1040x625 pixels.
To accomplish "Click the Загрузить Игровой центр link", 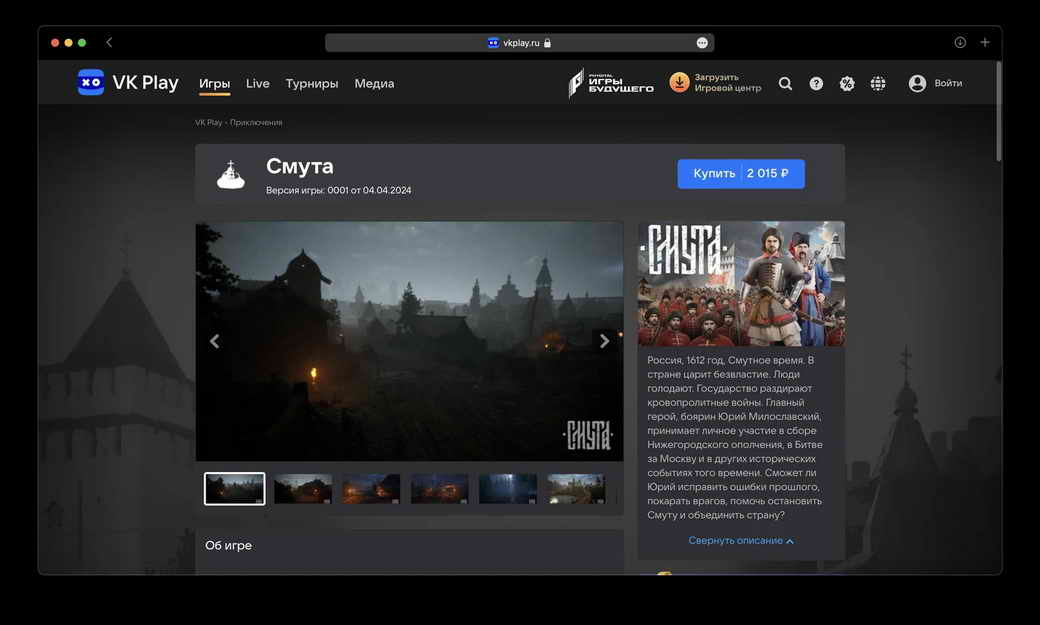I will point(728,83).
